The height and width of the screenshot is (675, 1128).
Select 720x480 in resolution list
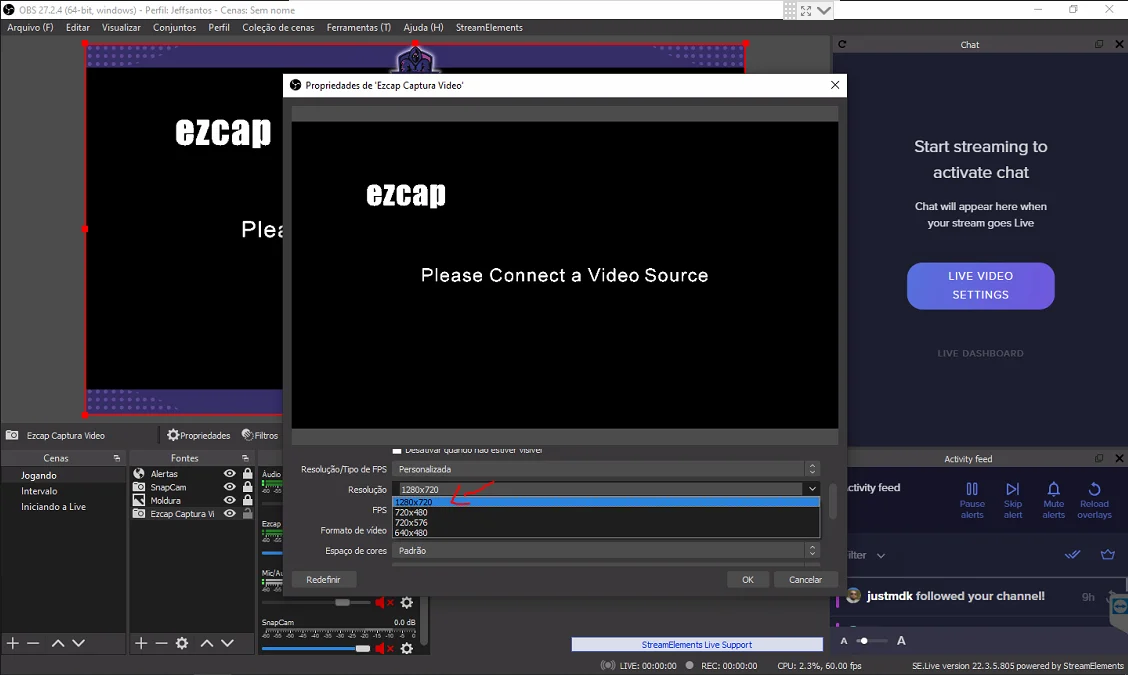606,512
